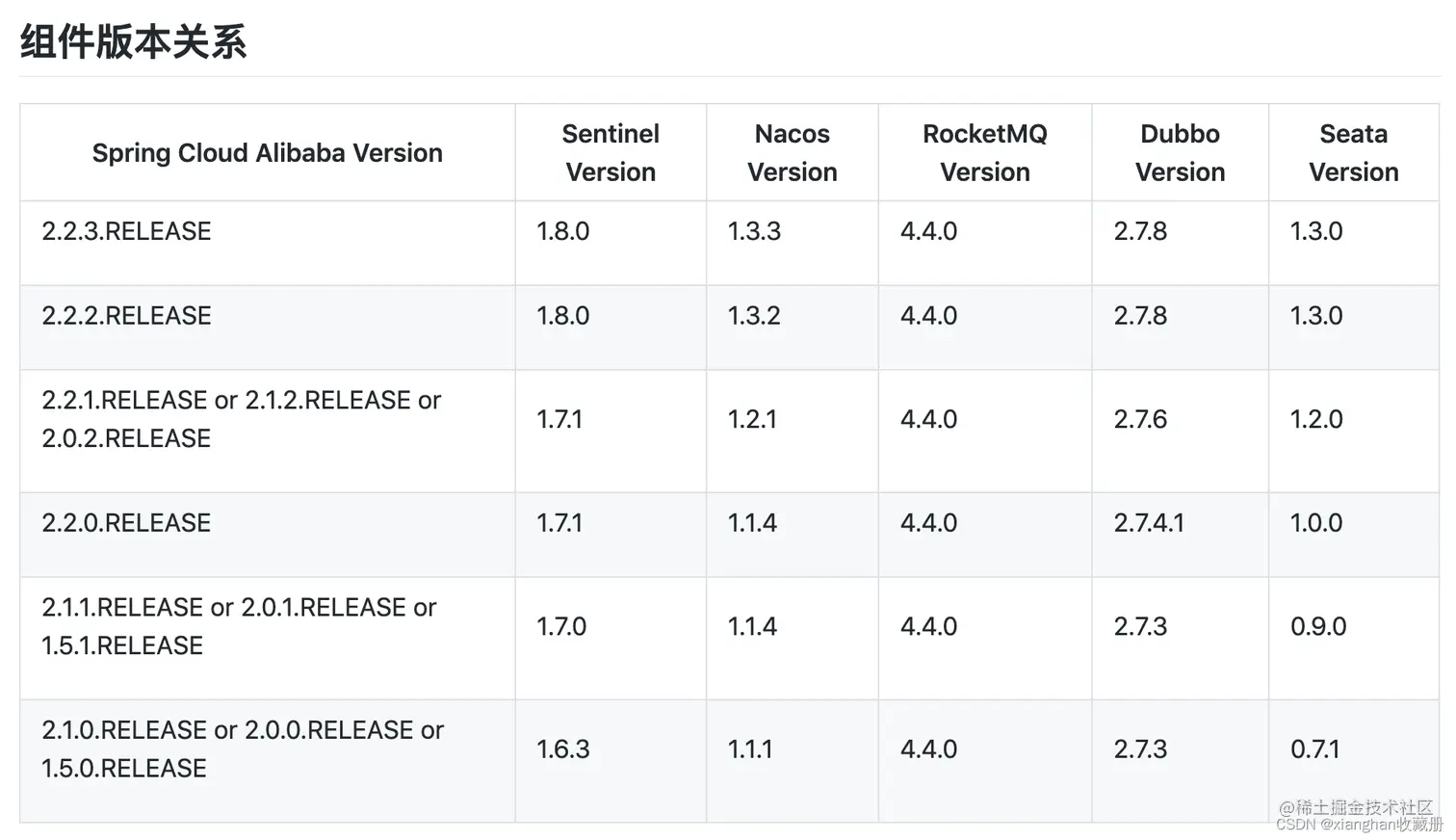Select the Nacos version 1.3.2 cell
The width and height of the screenshot is (1456, 840).
click(754, 316)
